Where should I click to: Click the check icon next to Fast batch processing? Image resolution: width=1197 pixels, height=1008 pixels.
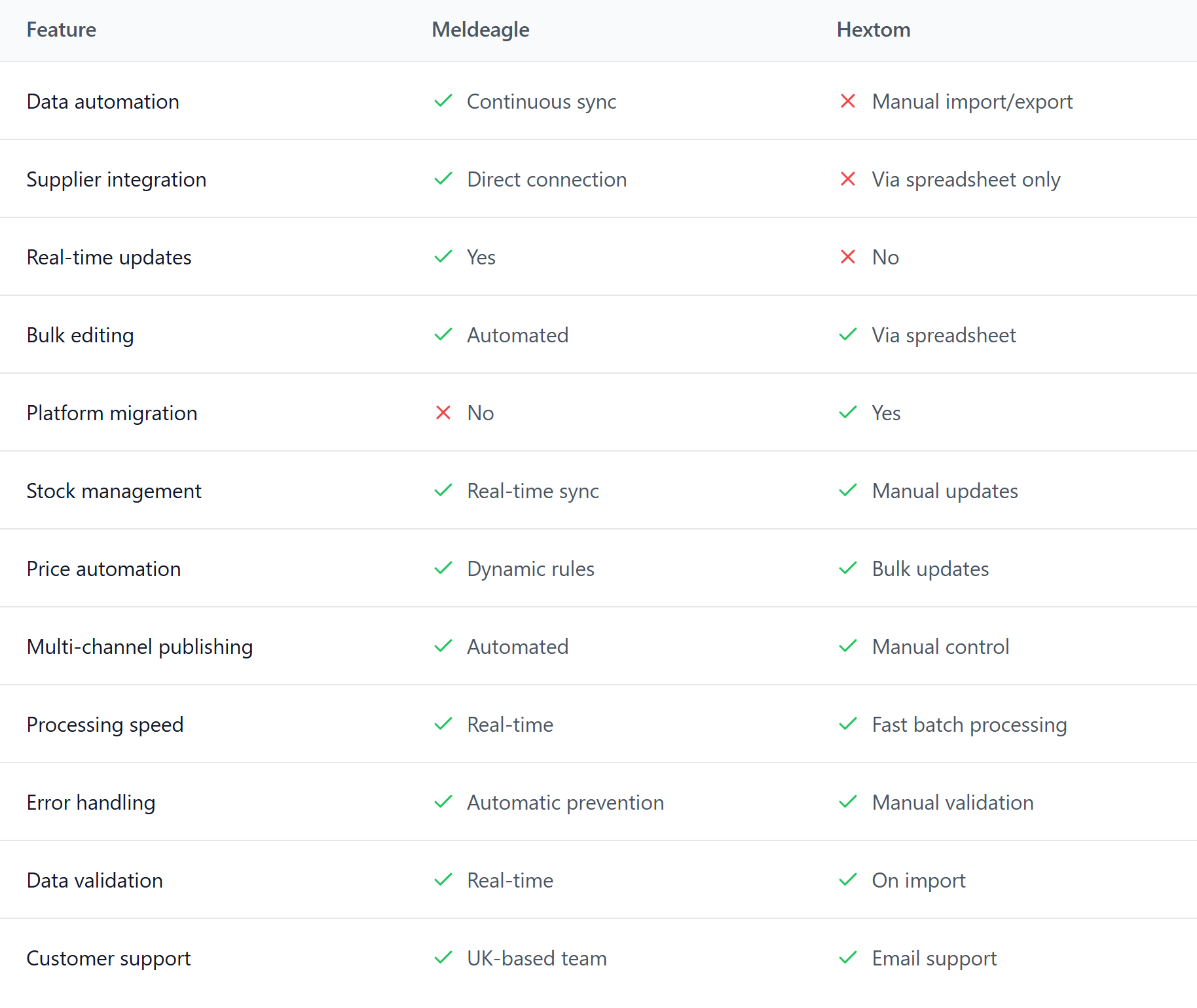click(x=848, y=724)
